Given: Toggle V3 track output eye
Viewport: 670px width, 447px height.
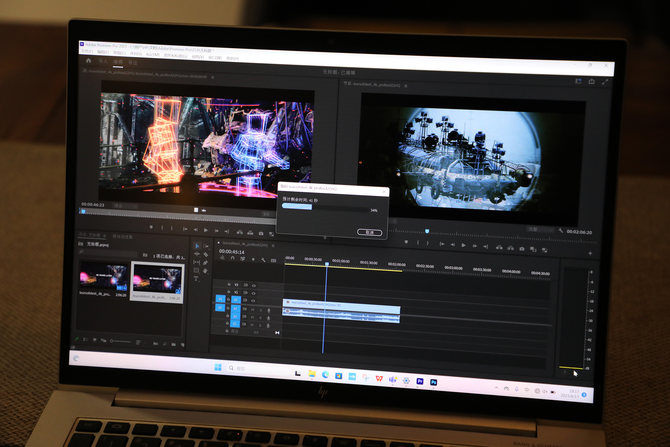Looking at the screenshot, I should [254, 285].
